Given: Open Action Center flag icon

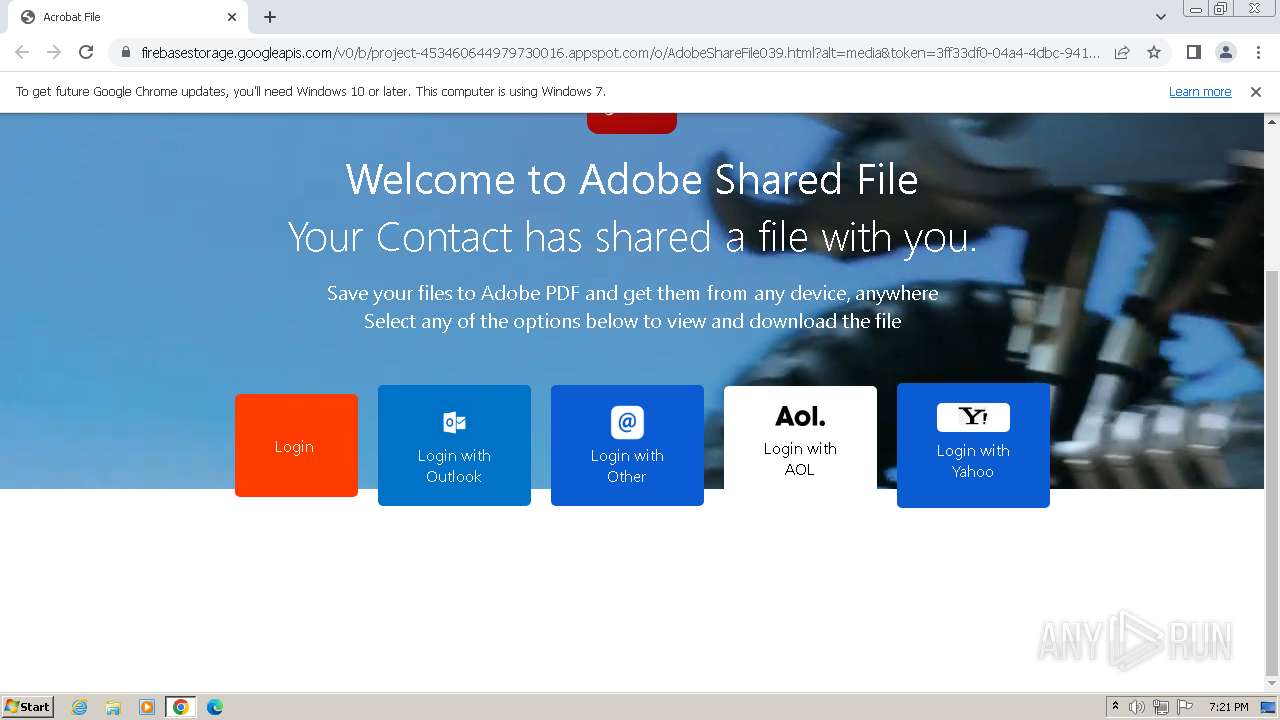Looking at the screenshot, I should tap(1184, 707).
